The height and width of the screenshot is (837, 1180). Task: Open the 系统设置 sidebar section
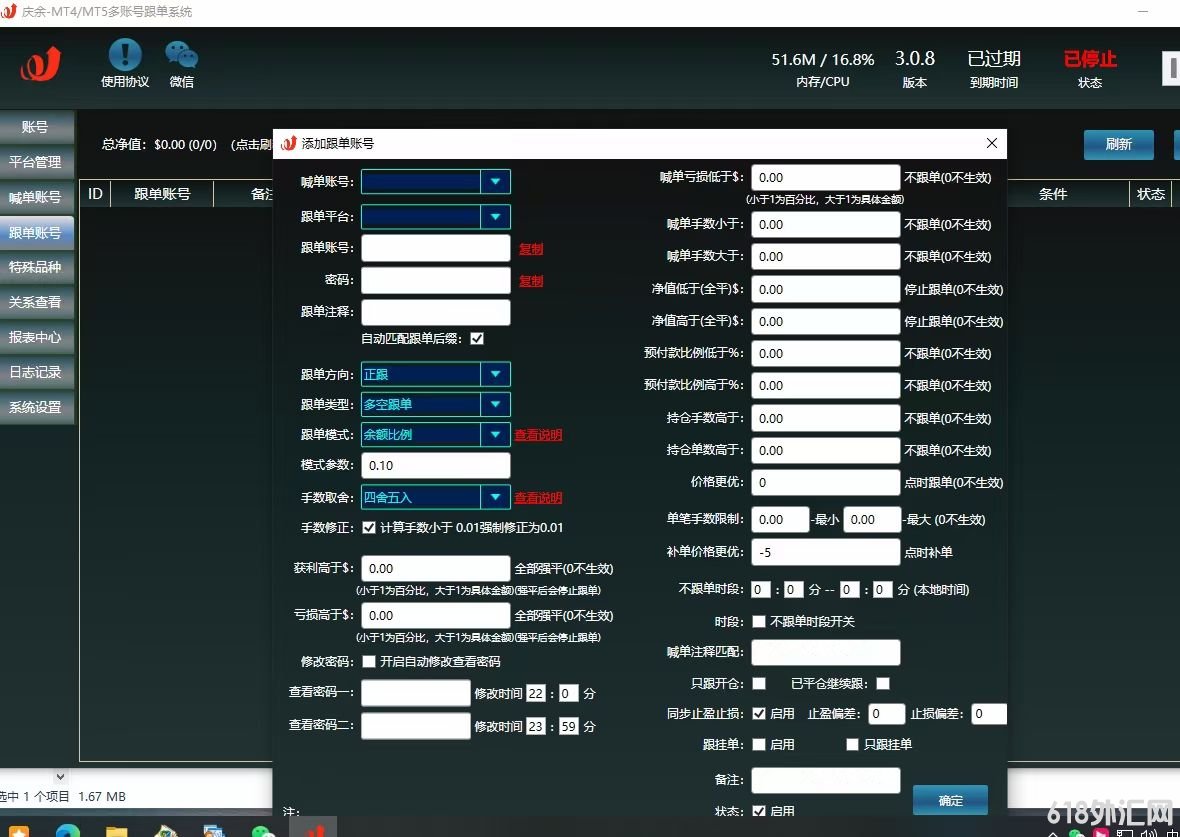point(37,408)
